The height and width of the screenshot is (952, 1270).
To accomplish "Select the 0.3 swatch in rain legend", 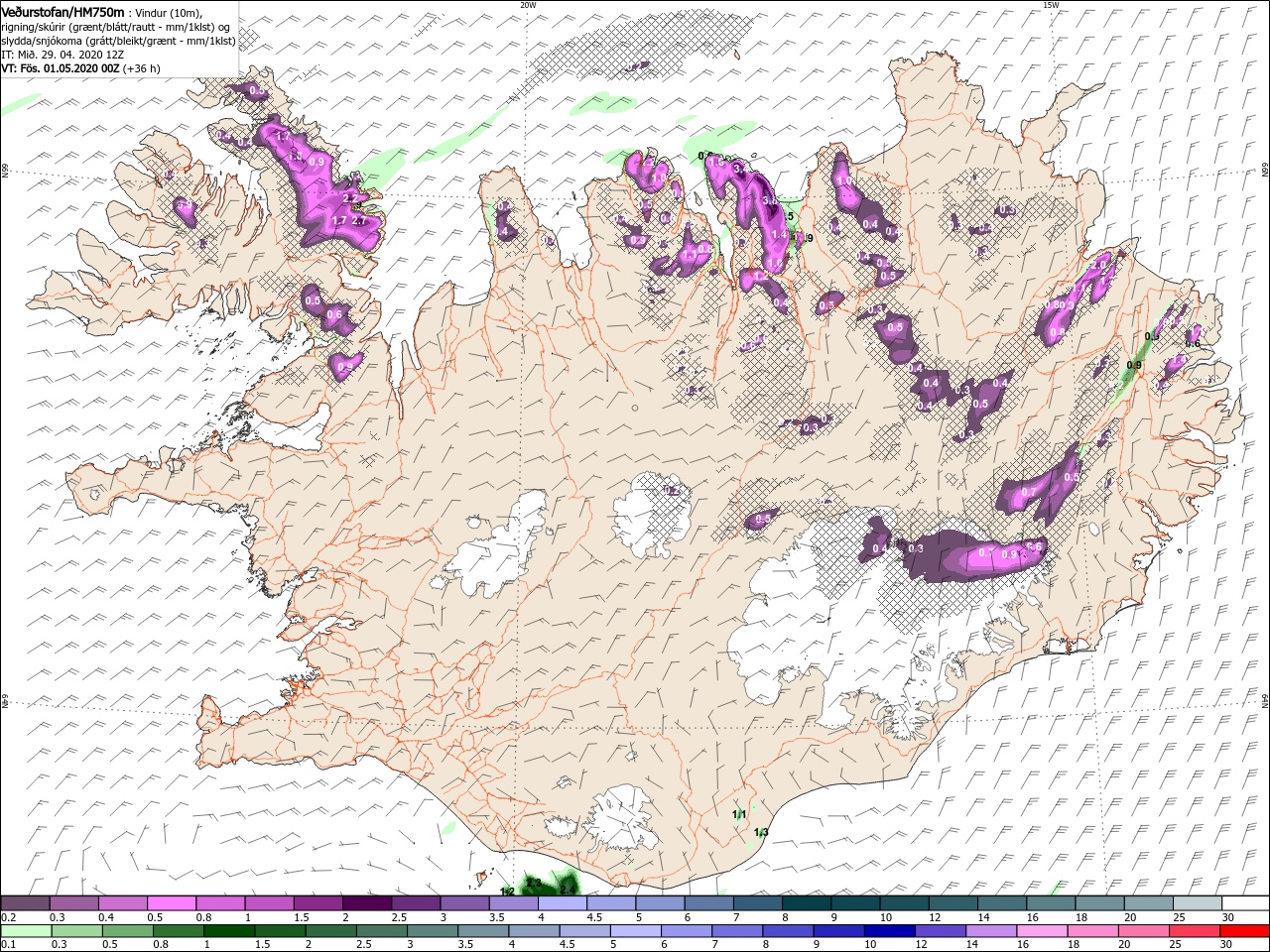I will tap(76, 930).
